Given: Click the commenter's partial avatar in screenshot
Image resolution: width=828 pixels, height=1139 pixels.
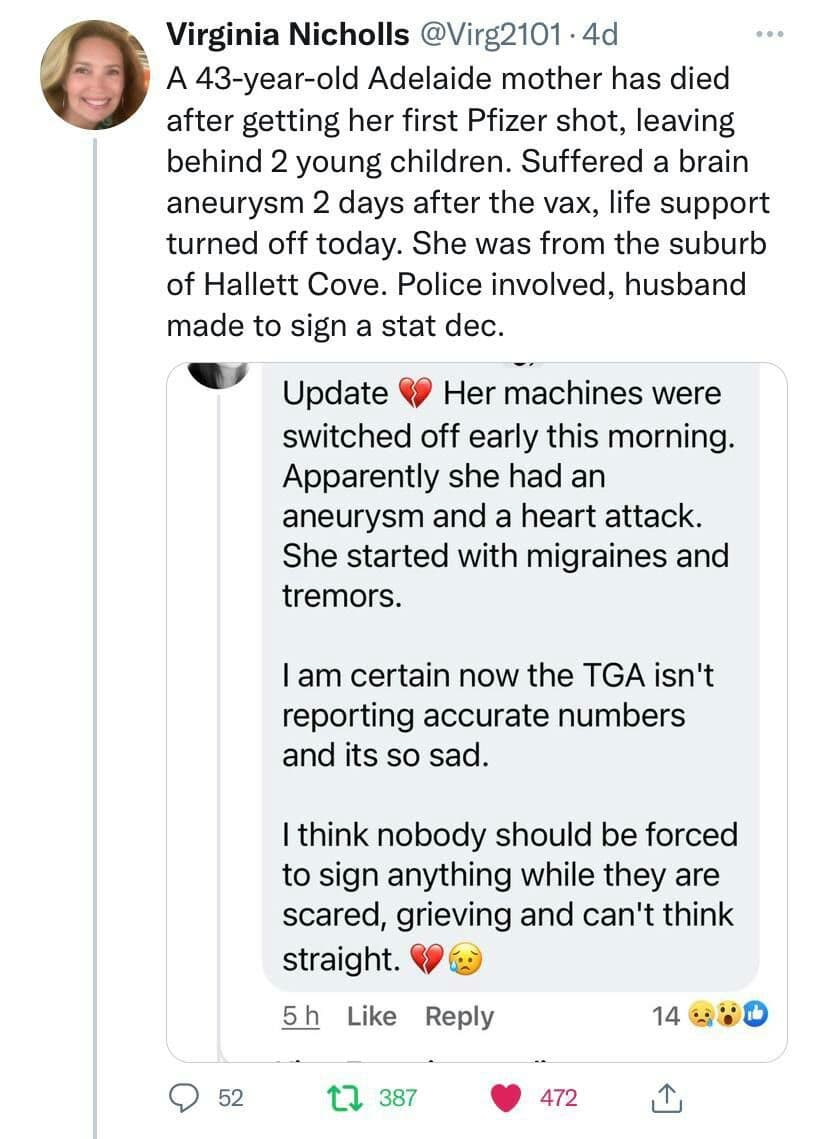Looking at the screenshot, I should click(x=223, y=375).
